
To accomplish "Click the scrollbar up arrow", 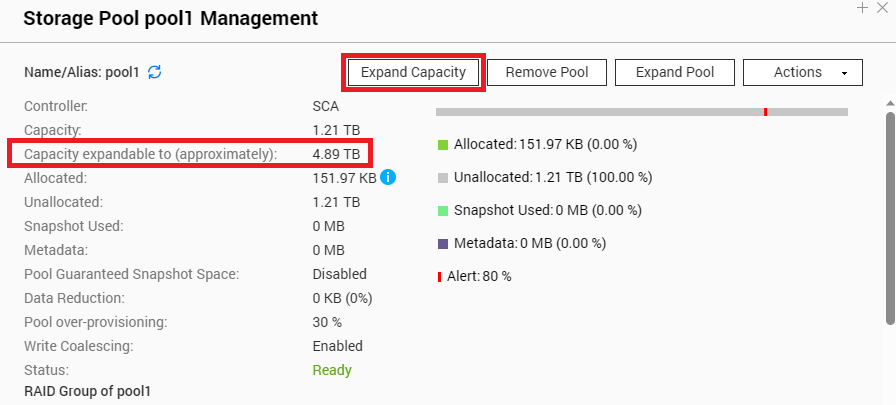I will pyautogui.click(x=890, y=102).
